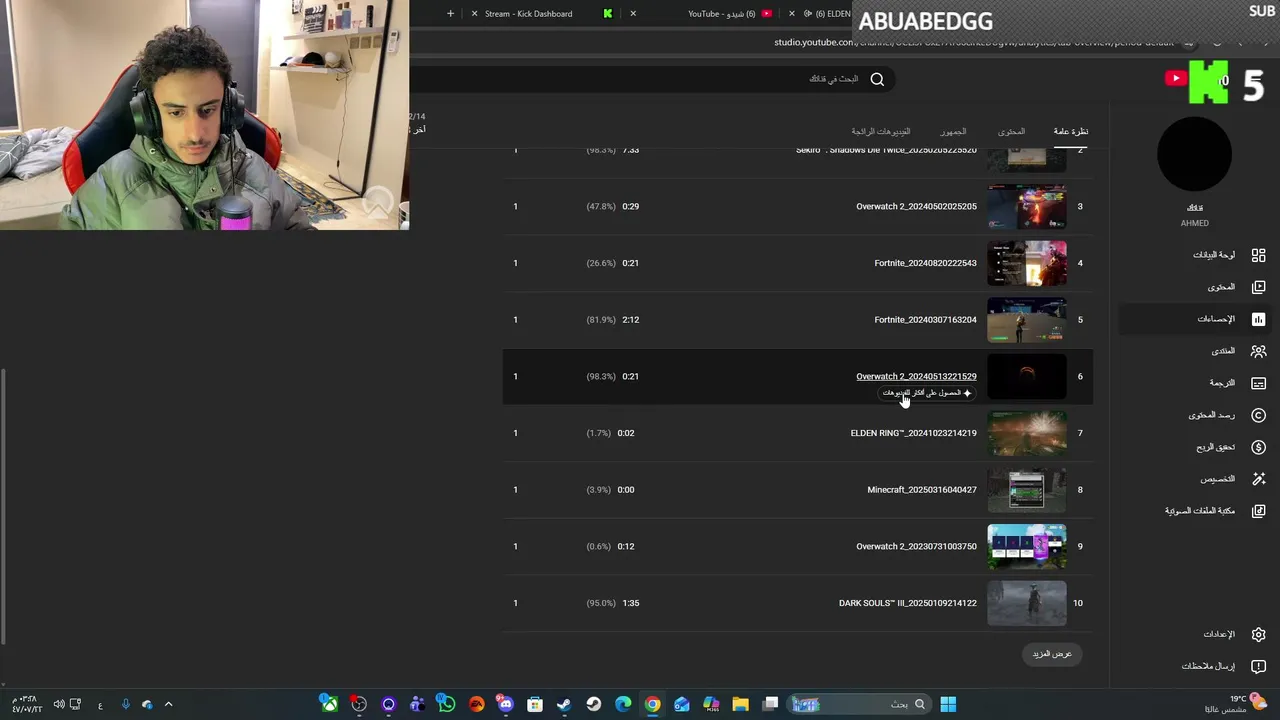Click the channel avatar circle above AHMED
Screen dimensions: 1280x720
(1194, 155)
